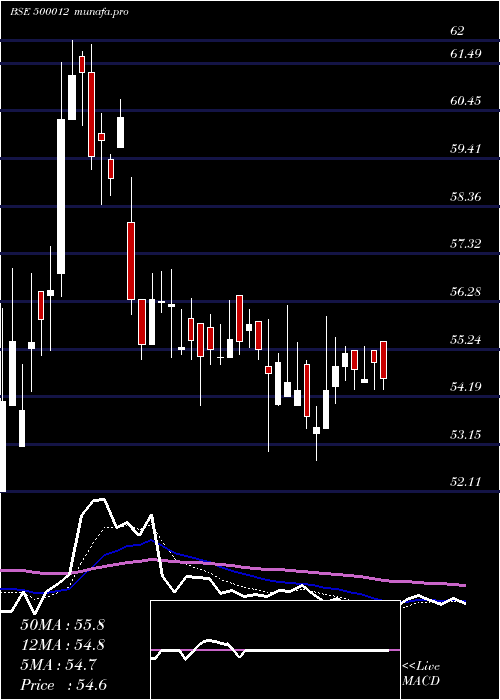500x700 pixels.
Task: Click inside the Live MACD inset chart
Action: 275,650
